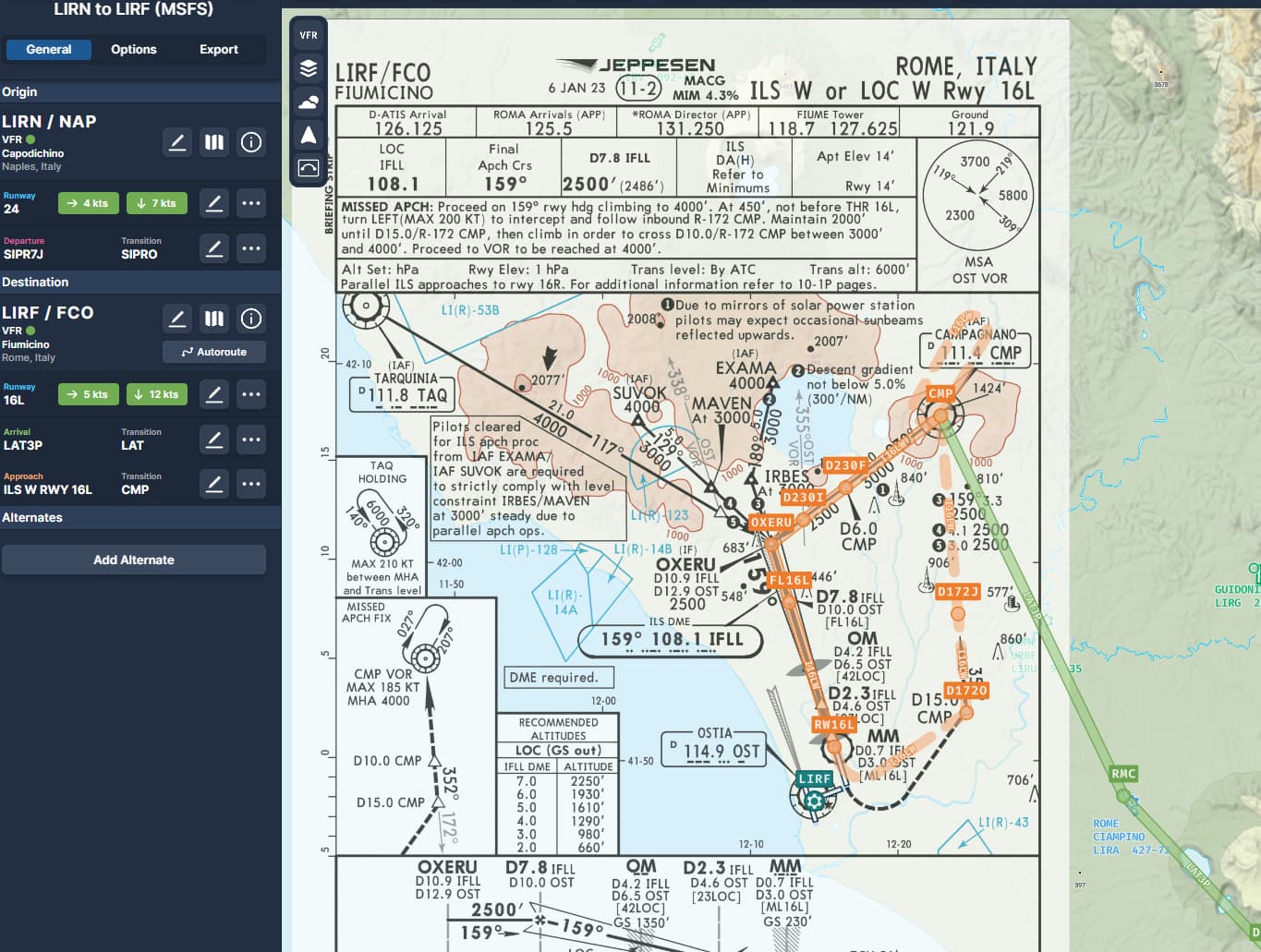The height and width of the screenshot is (952, 1261).
Task: Select the OXERU waypoint label on map
Action: point(771,522)
